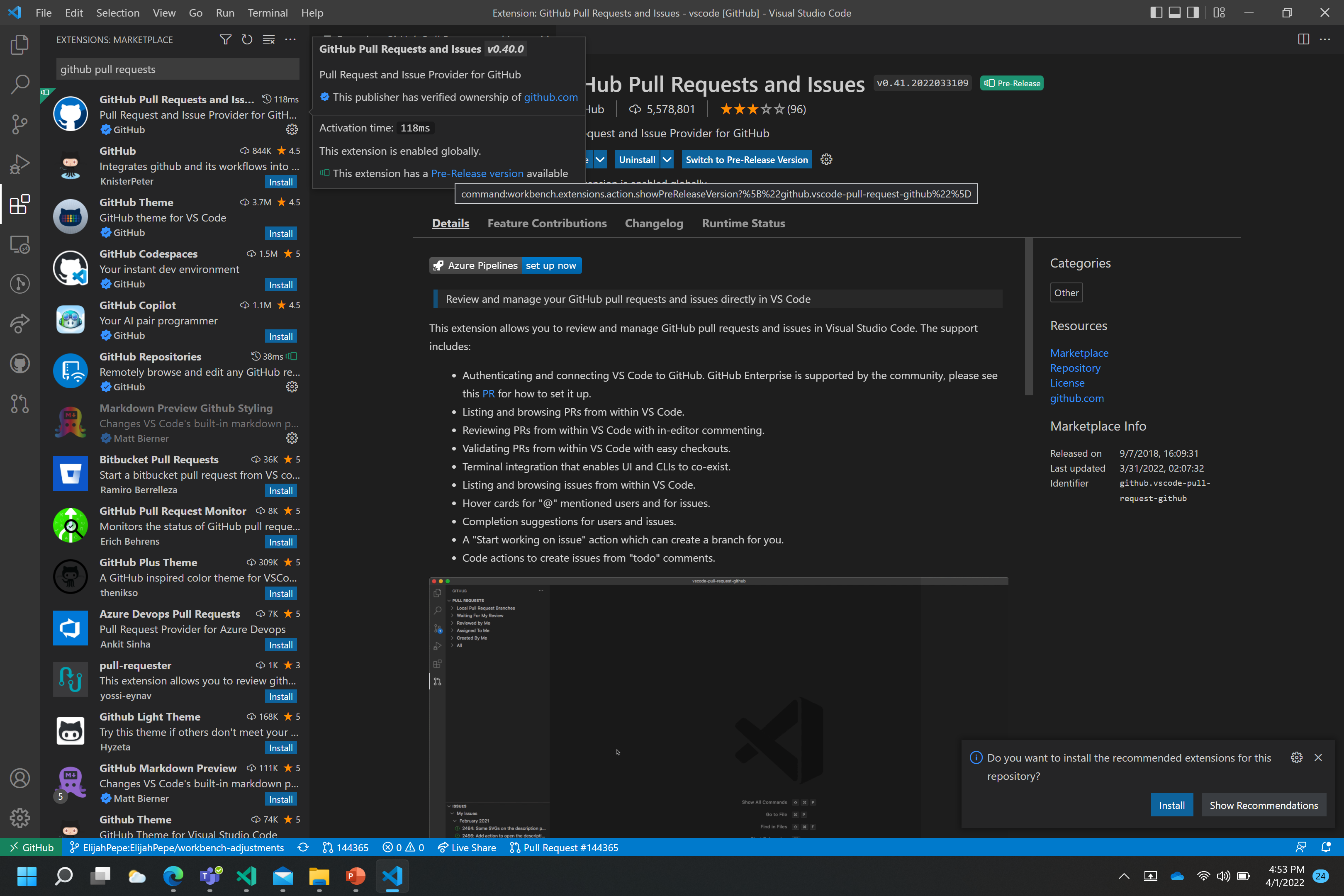Open github.com link in hover card
1344x896 pixels.
point(550,97)
